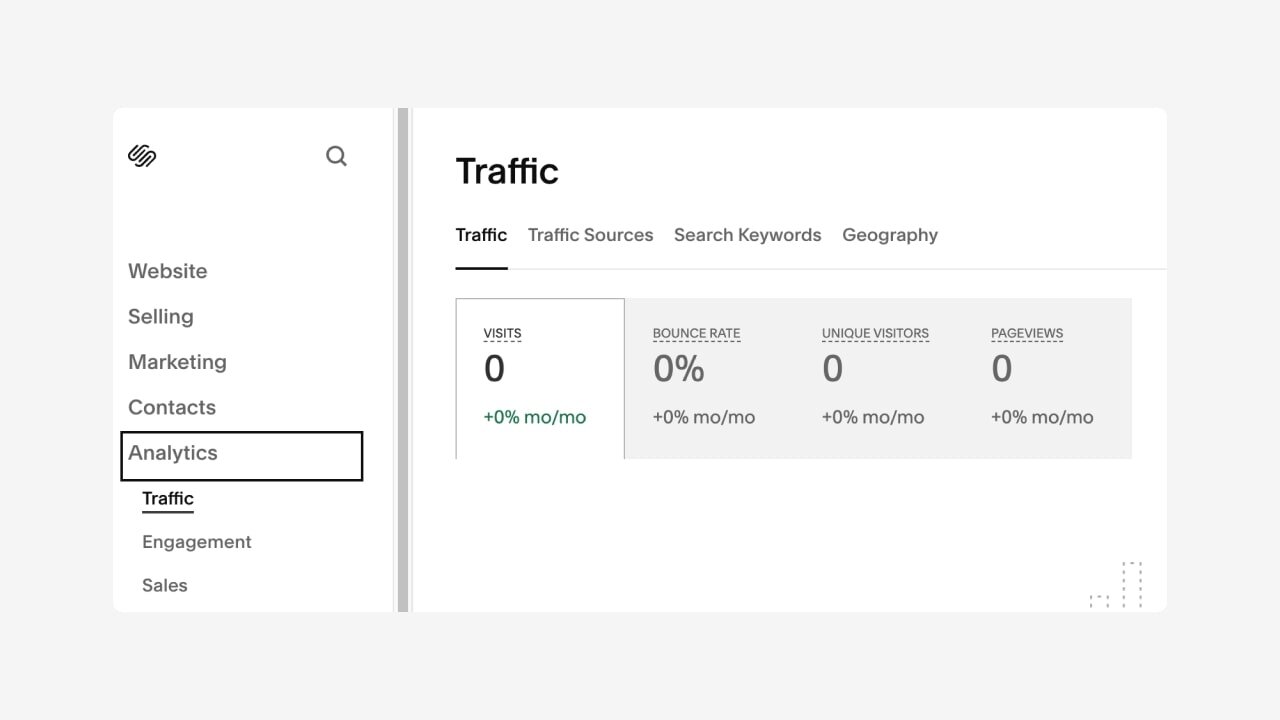
Task: Open the search magnifier icon
Action: click(x=337, y=156)
